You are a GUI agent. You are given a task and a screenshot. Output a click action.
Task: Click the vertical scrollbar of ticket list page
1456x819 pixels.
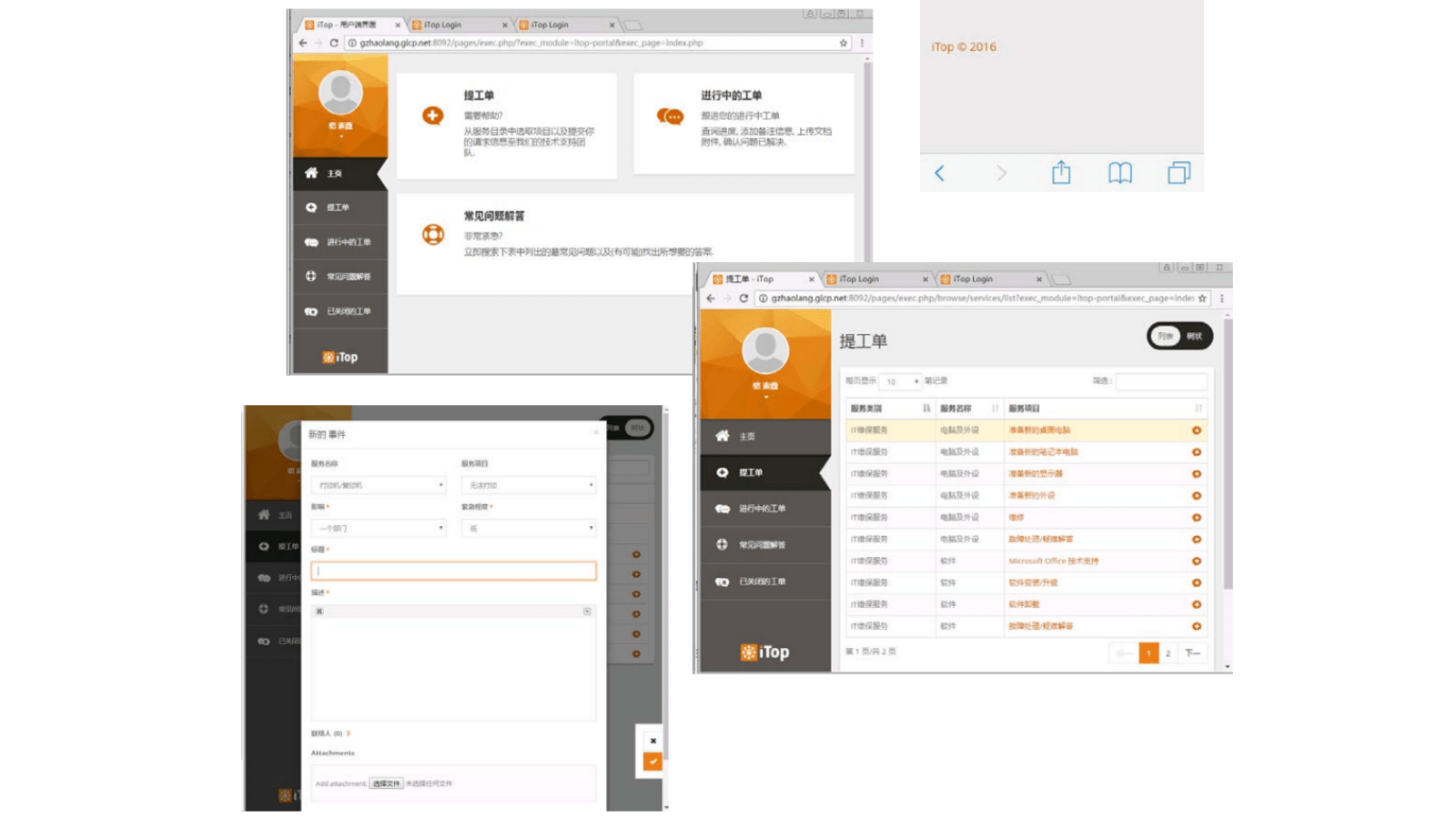pos(1228,455)
